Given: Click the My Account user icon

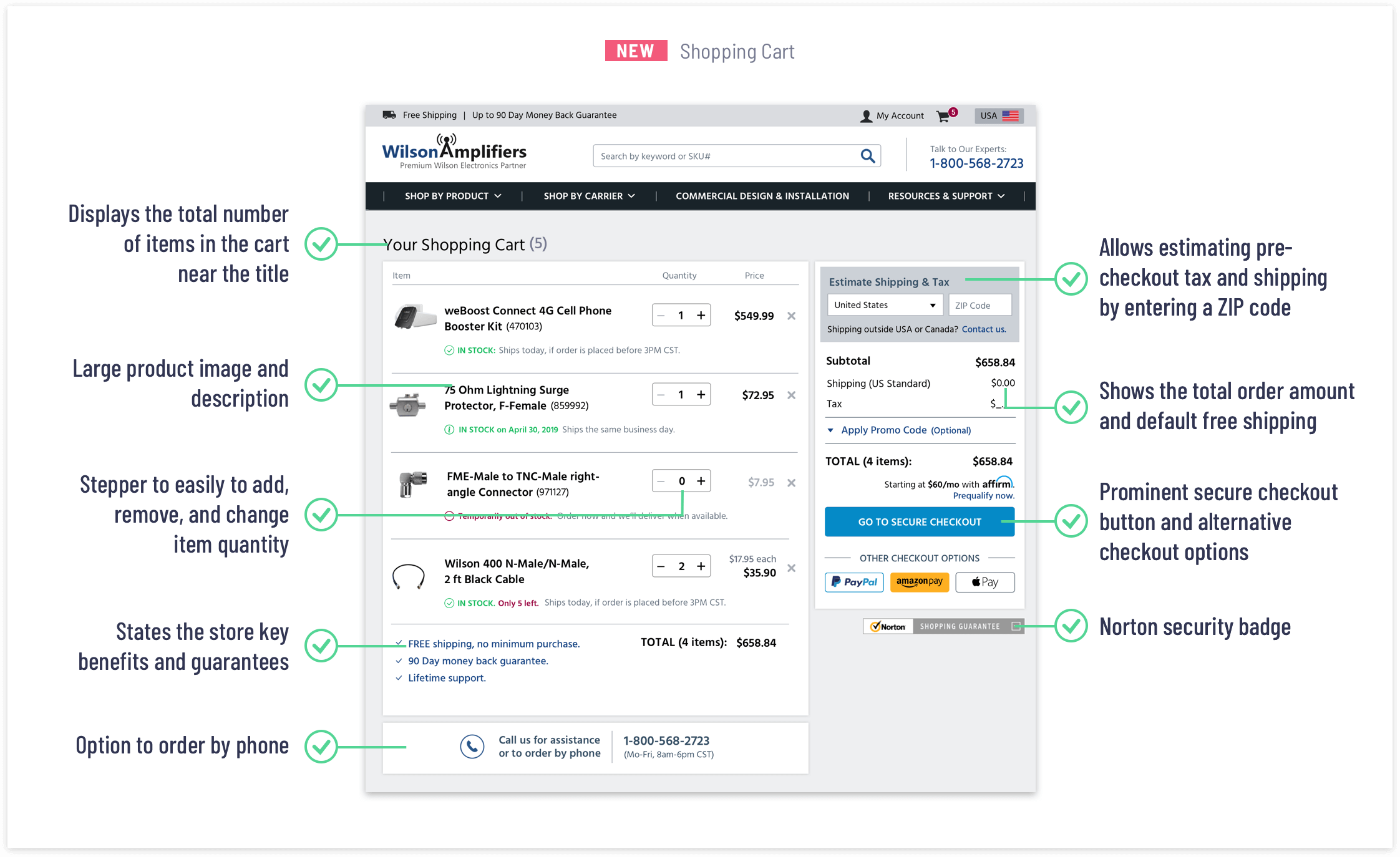Looking at the screenshot, I should point(866,116).
